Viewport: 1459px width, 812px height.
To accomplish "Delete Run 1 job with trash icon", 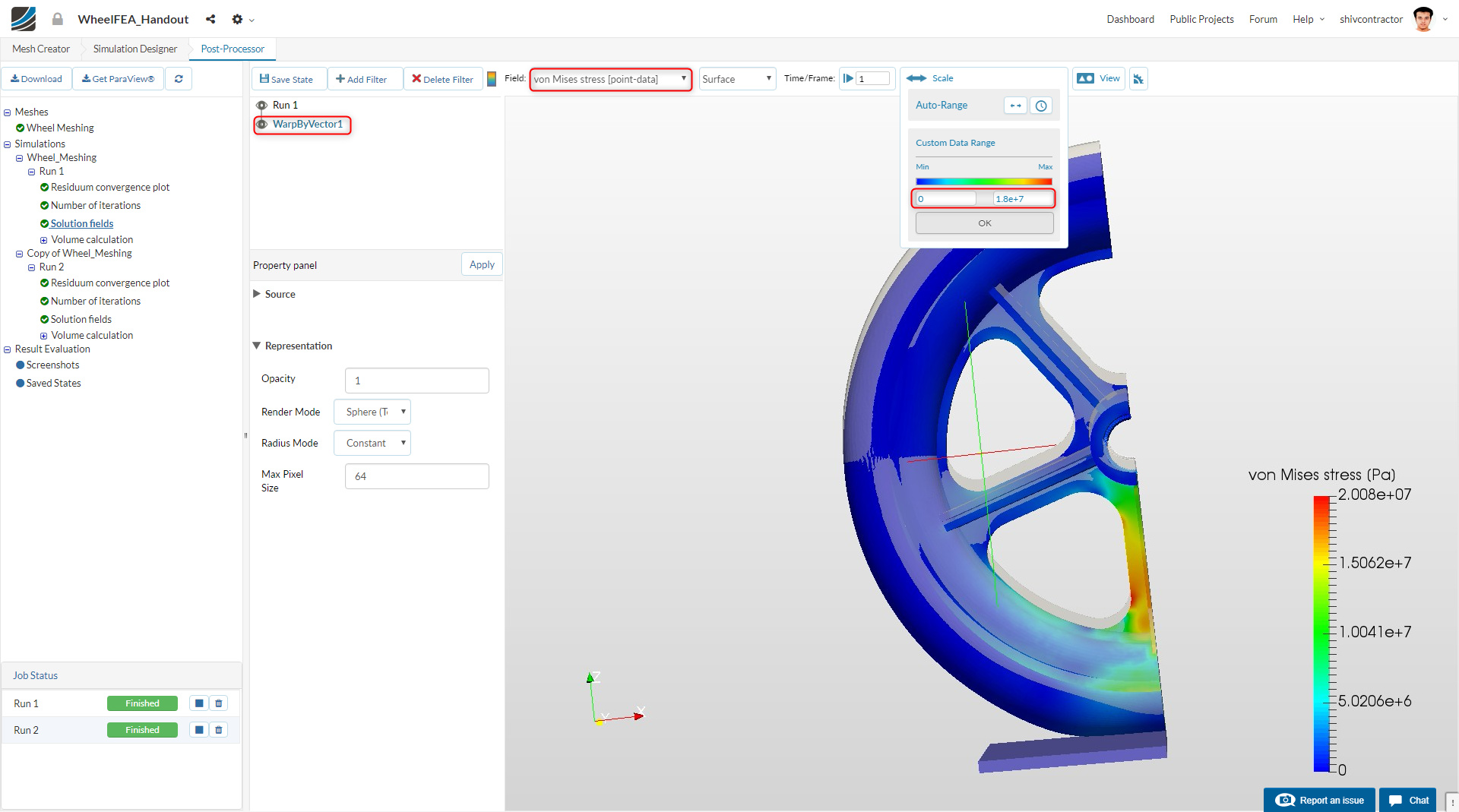I will point(219,703).
